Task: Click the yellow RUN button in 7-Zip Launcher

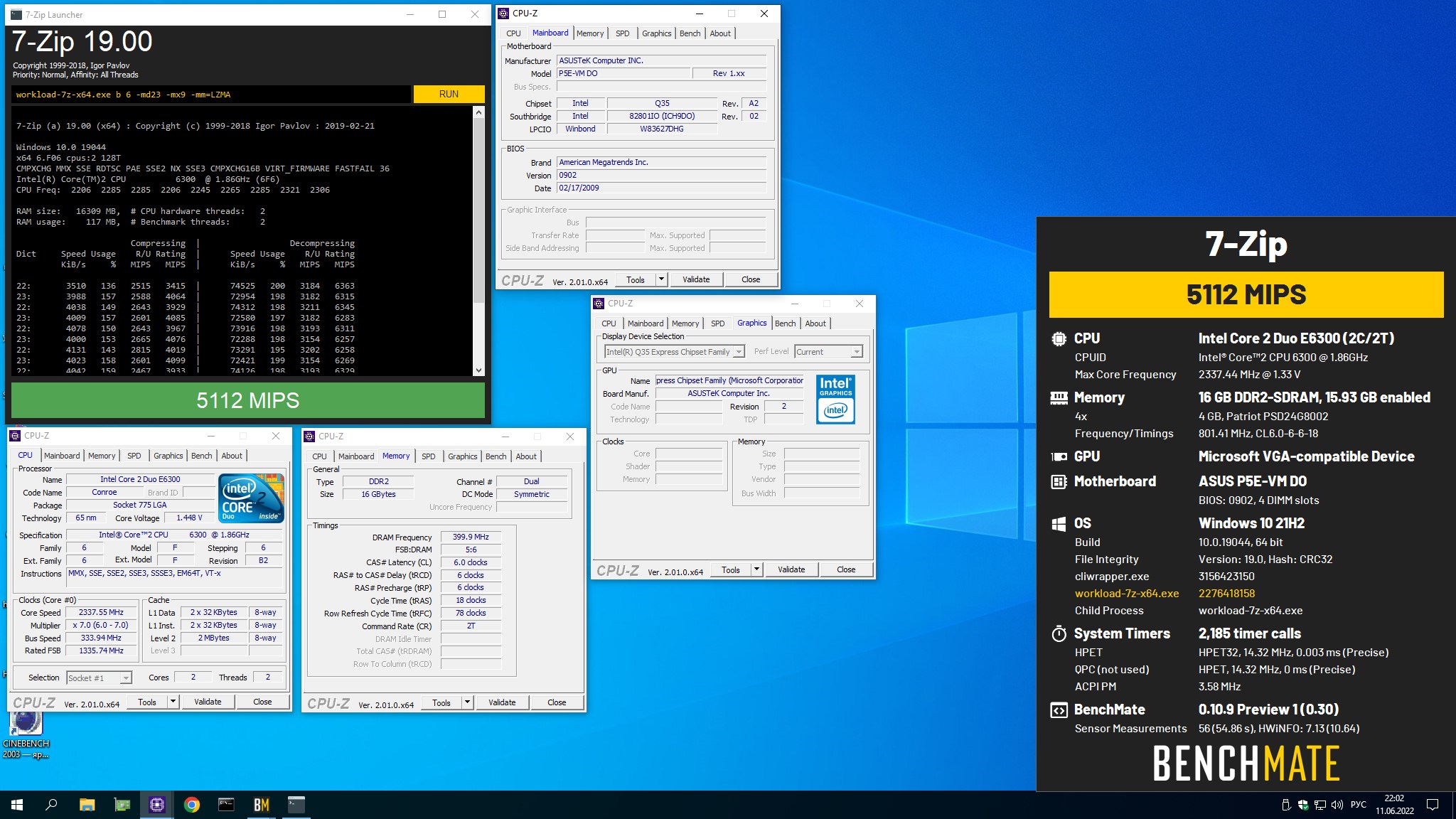Action: coord(449,94)
